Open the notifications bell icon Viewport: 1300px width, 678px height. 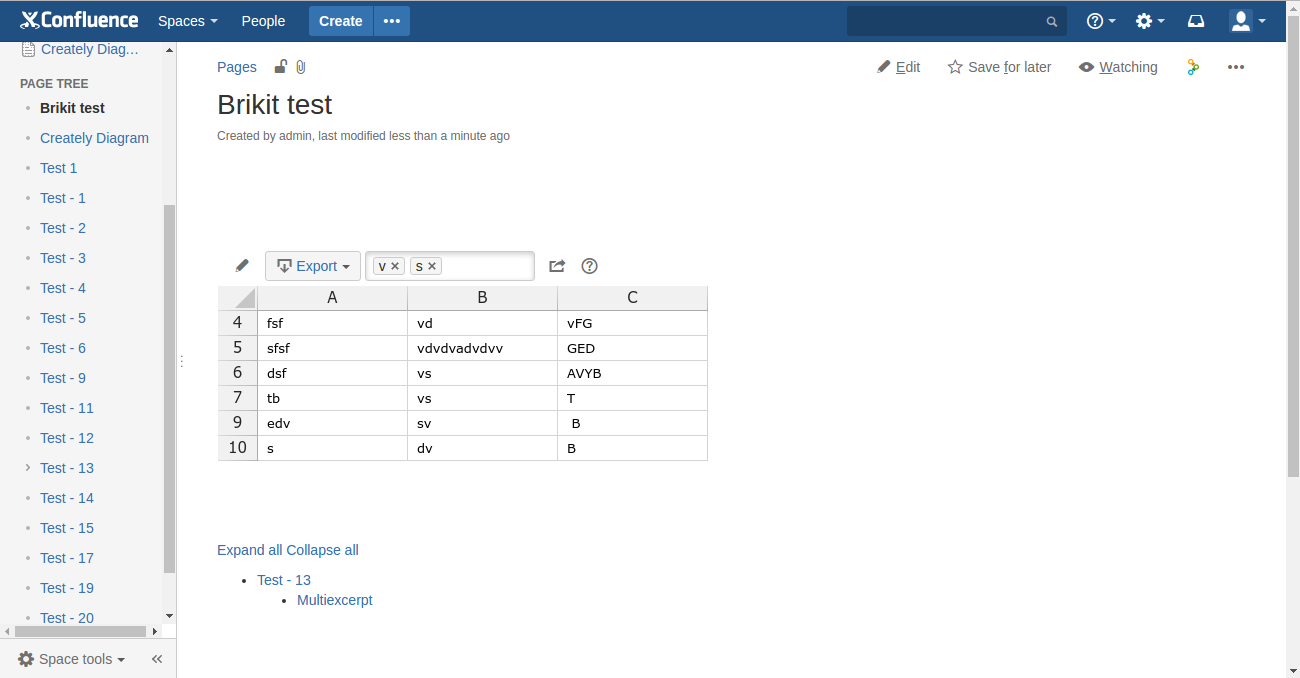(1195, 20)
